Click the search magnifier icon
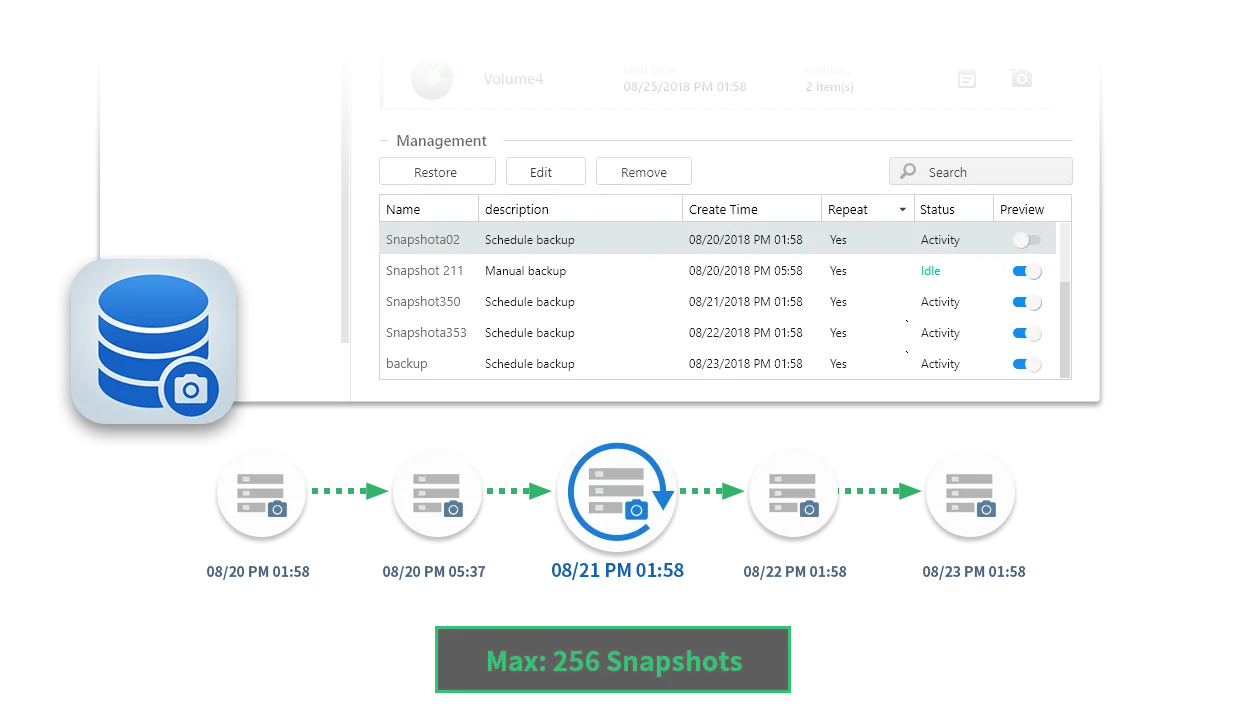 pyautogui.click(x=908, y=171)
